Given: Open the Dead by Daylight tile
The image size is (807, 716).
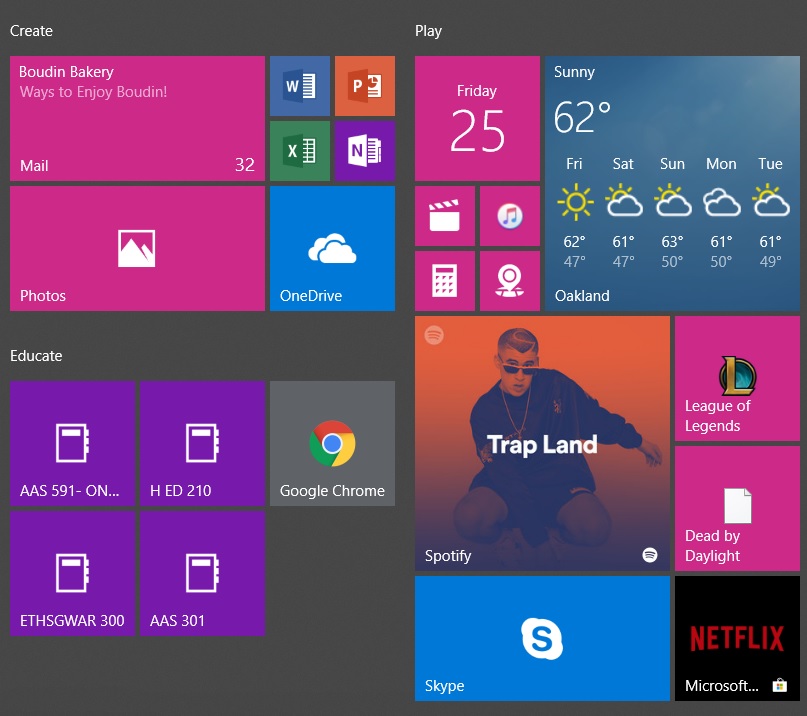Looking at the screenshot, I should coord(738,509).
